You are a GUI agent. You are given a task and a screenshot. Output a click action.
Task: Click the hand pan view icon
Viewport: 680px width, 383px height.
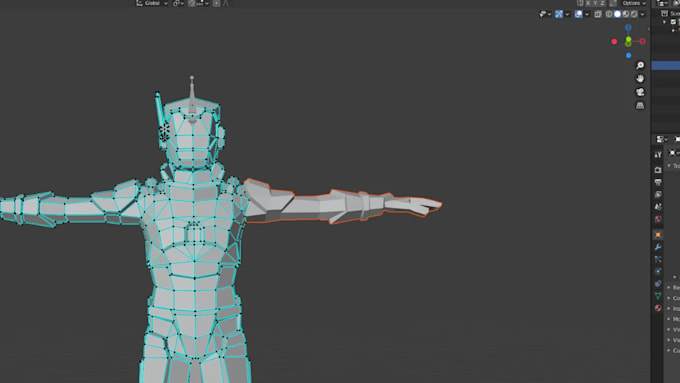(640, 79)
